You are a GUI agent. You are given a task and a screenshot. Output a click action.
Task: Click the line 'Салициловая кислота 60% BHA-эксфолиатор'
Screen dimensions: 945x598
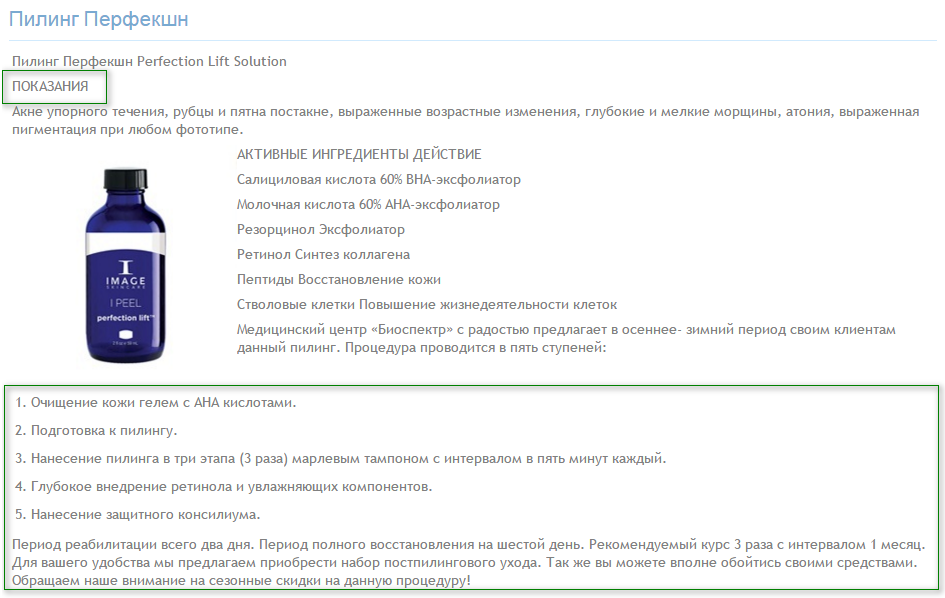pyautogui.click(x=378, y=180)
